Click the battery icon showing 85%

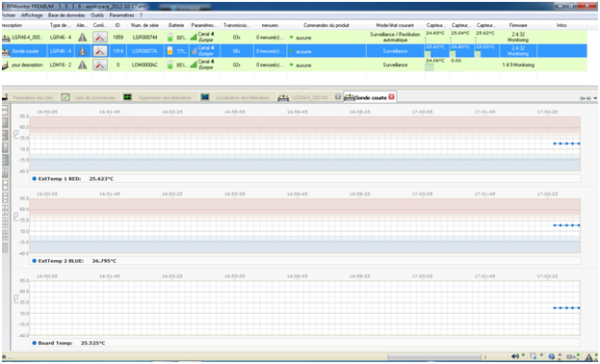point(170,65)
